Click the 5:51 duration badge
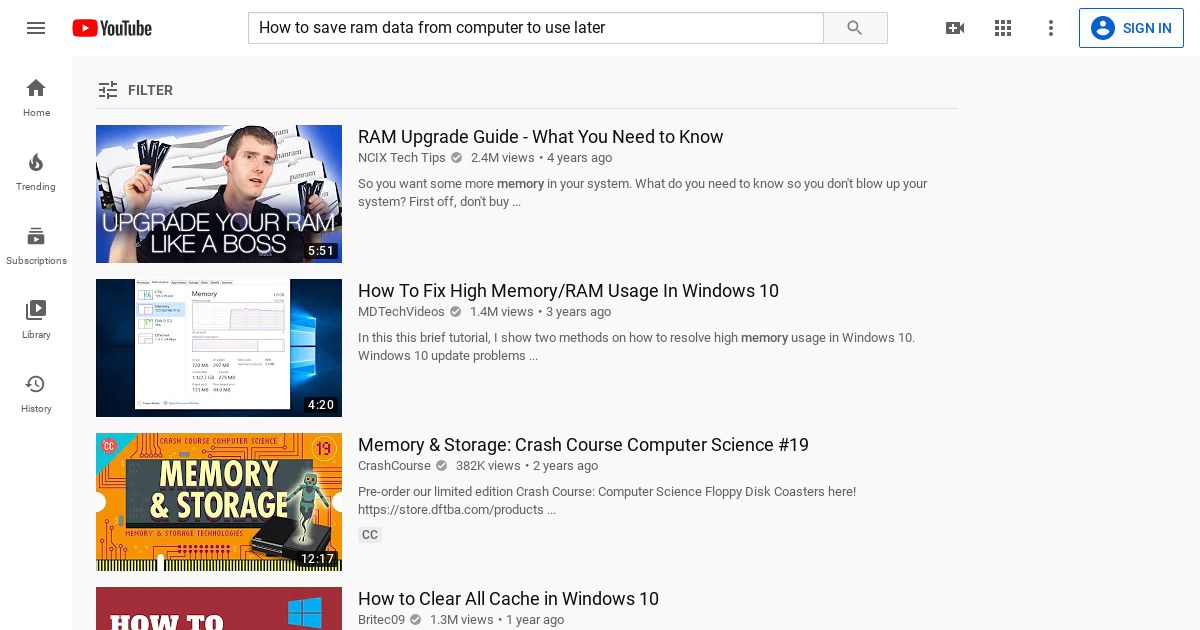This screenshot has width=1200, height=630. [321, 251]
